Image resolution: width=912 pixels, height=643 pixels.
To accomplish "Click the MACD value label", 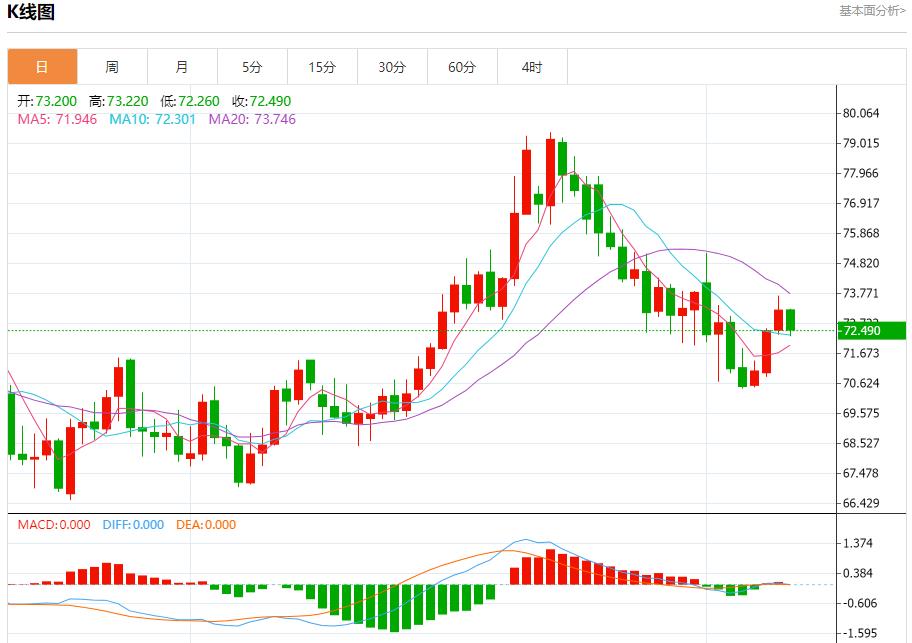I will point(54,524).
